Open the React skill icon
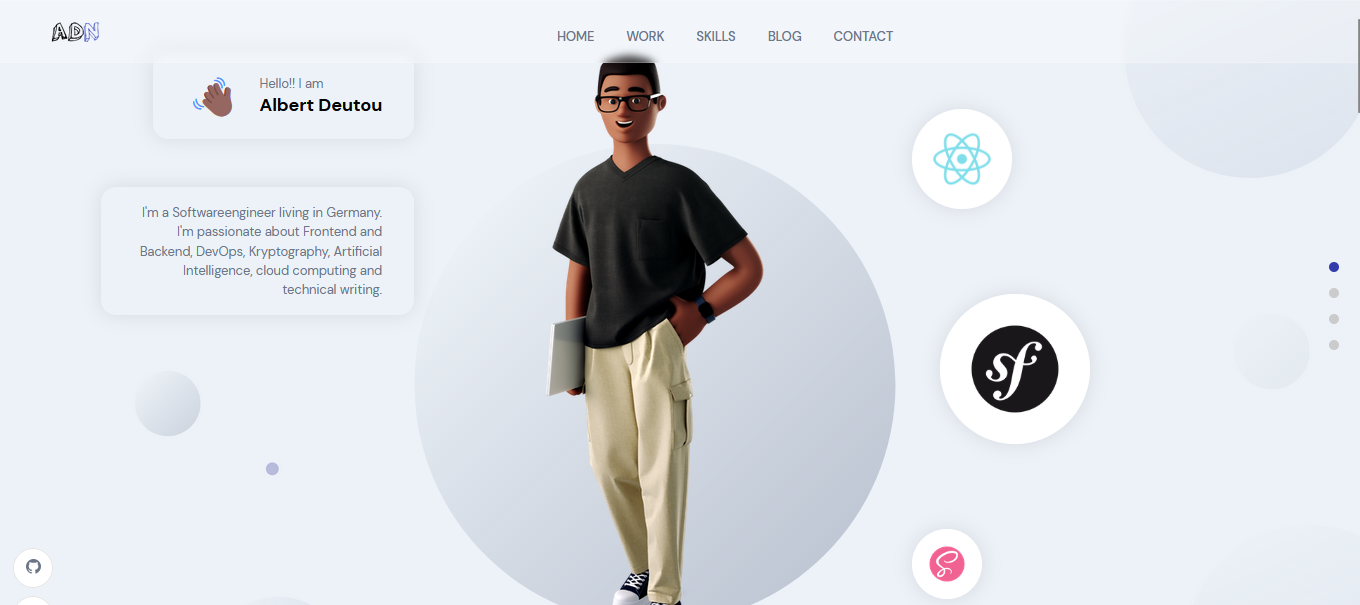The image size is (1360, 605). [962, 159]
